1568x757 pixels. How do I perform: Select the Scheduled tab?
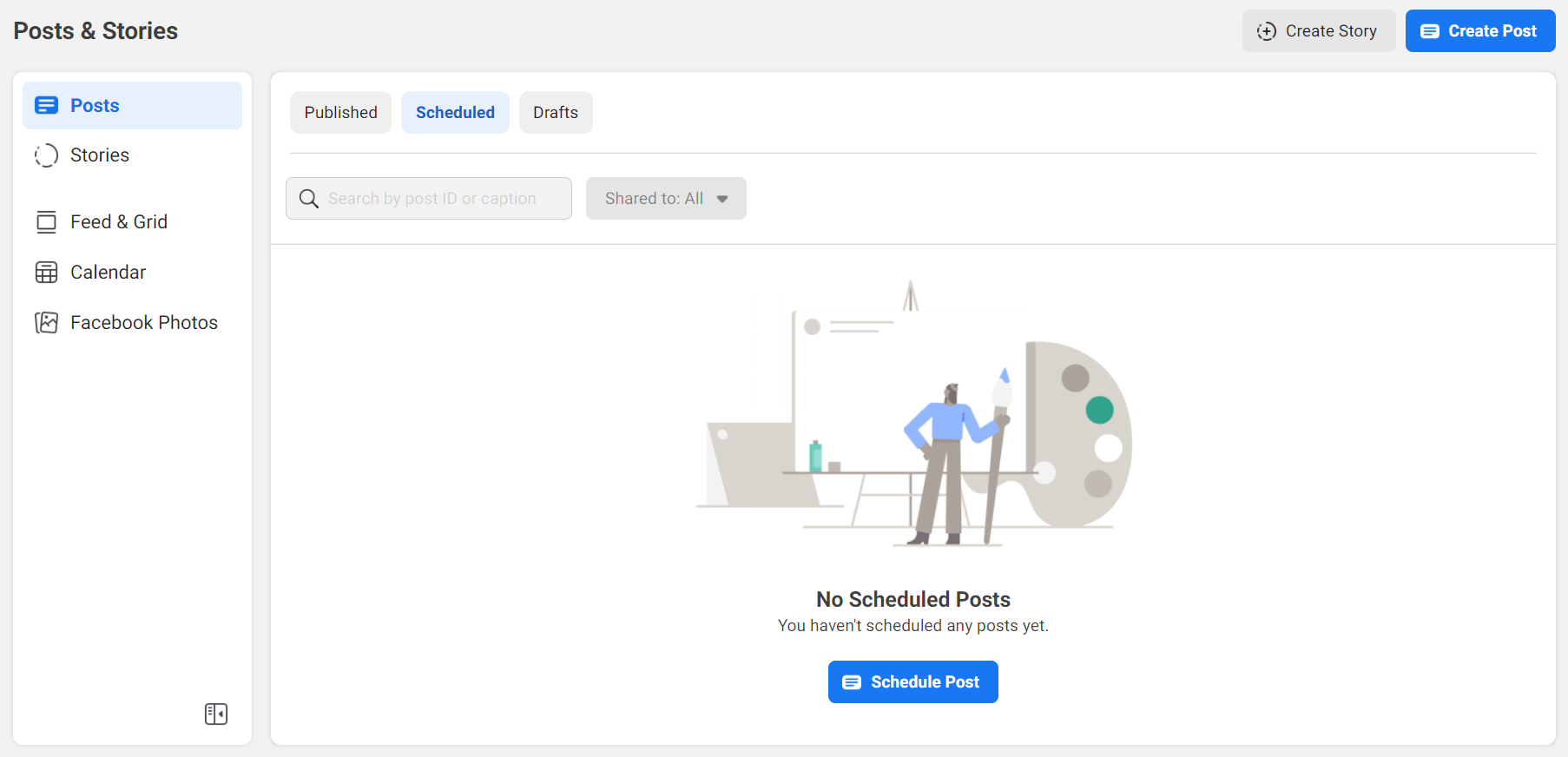(455, 112)
